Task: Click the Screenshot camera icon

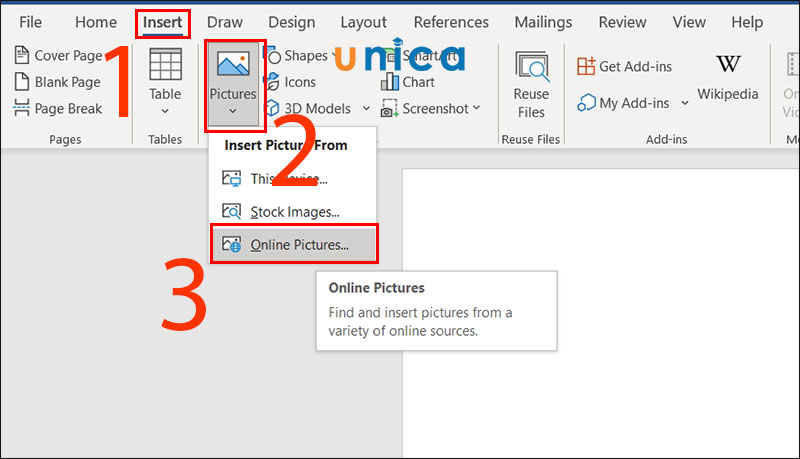Action: click(x=390, y=108)
